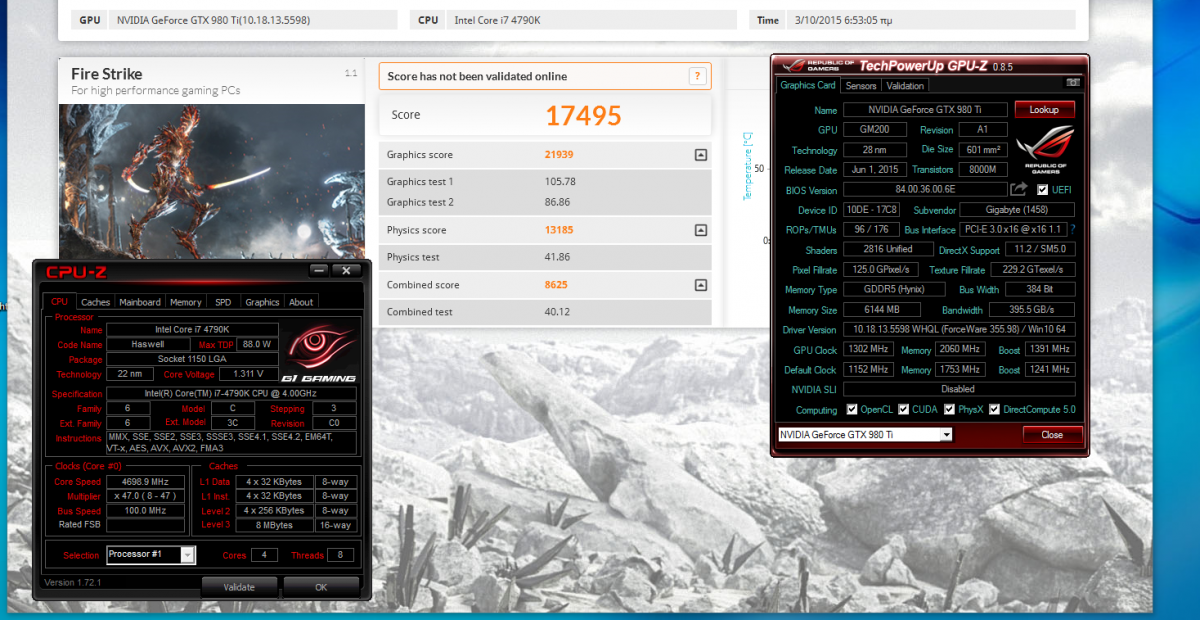Open the Graphics tab in CPU-Z
Screen dimensions: 1200x620
coord(262,302)
